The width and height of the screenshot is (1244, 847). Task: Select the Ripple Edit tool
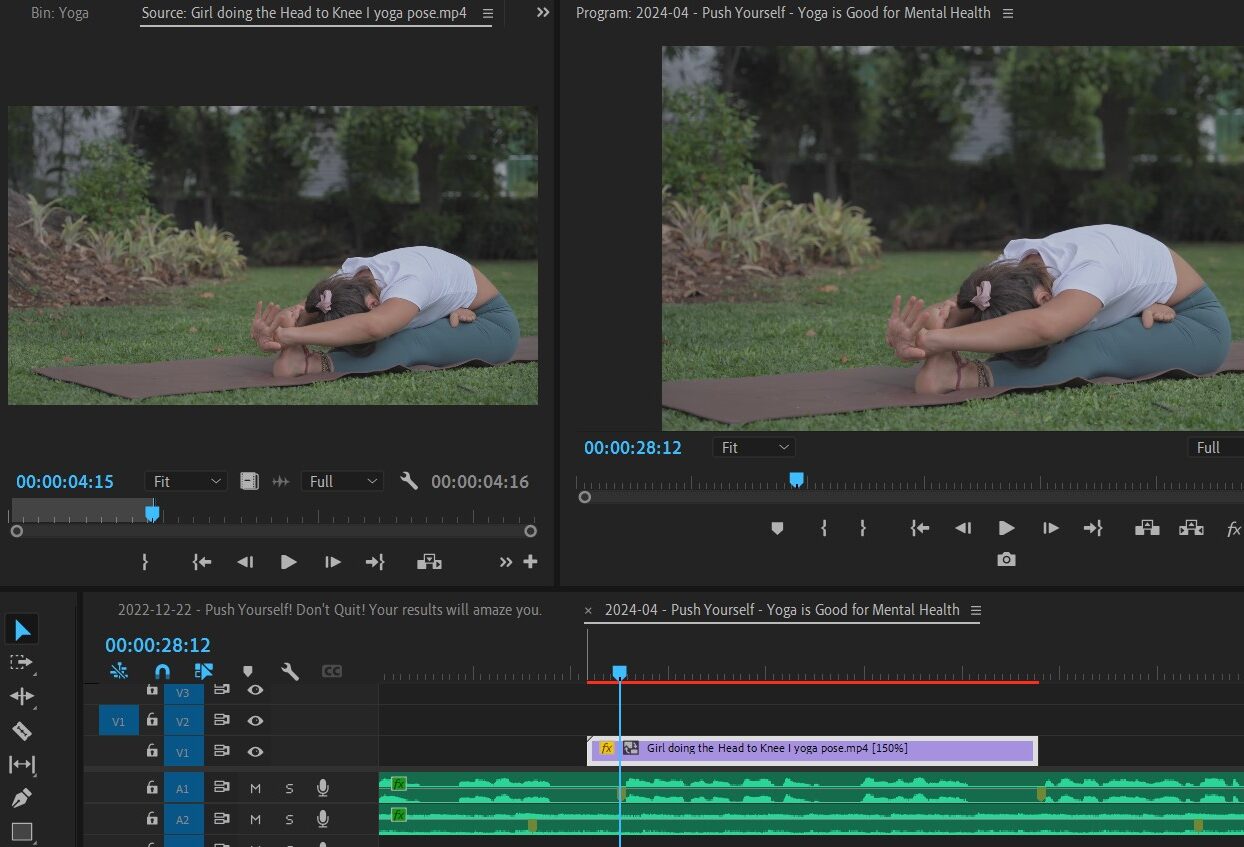(x=22, y=696)
